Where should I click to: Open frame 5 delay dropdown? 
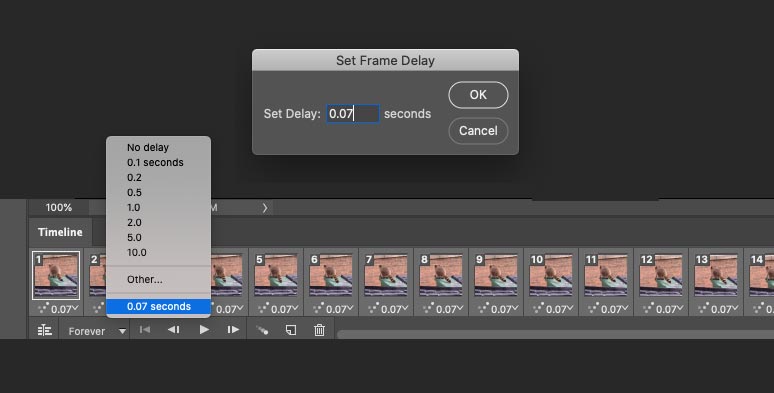(x=285, y=309)
